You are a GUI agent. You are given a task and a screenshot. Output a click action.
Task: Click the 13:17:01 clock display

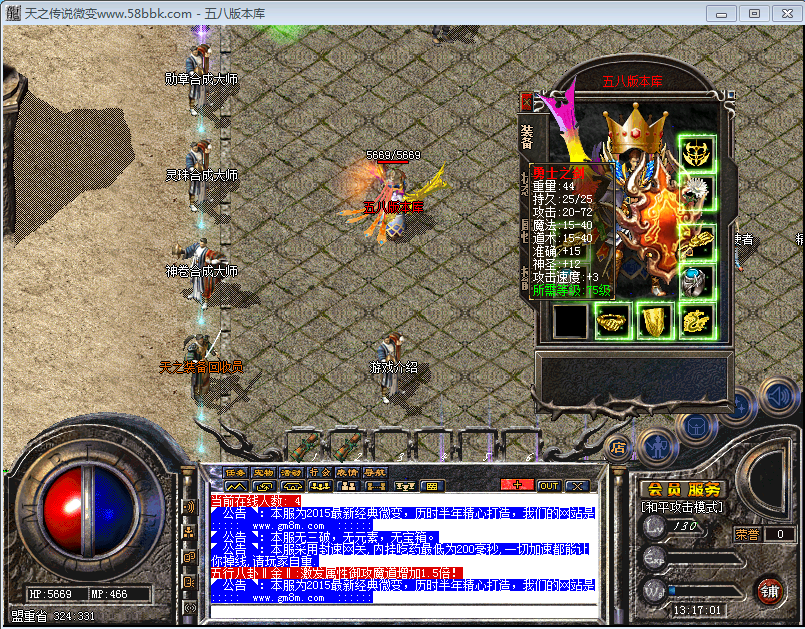click(x=697, y=610)
